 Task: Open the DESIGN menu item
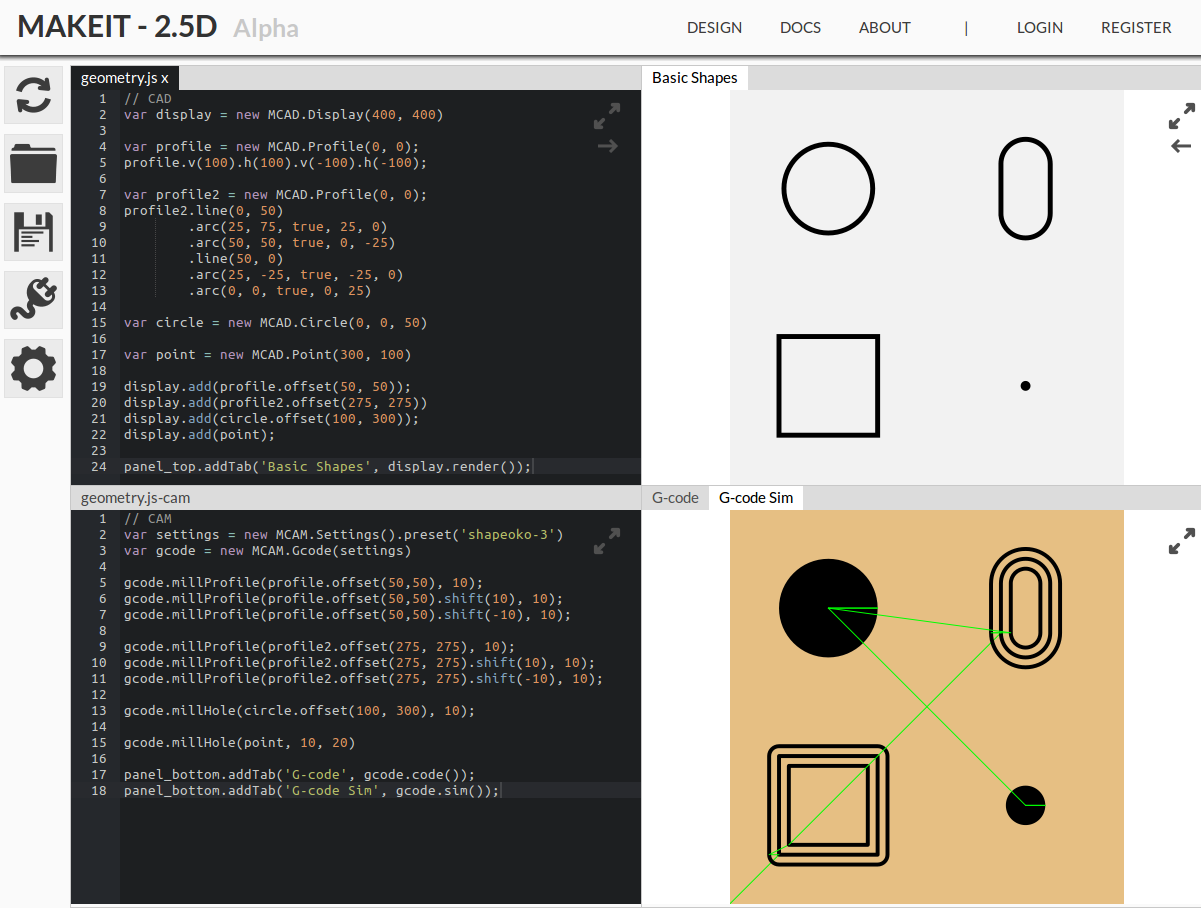click(x=714, y=28)
